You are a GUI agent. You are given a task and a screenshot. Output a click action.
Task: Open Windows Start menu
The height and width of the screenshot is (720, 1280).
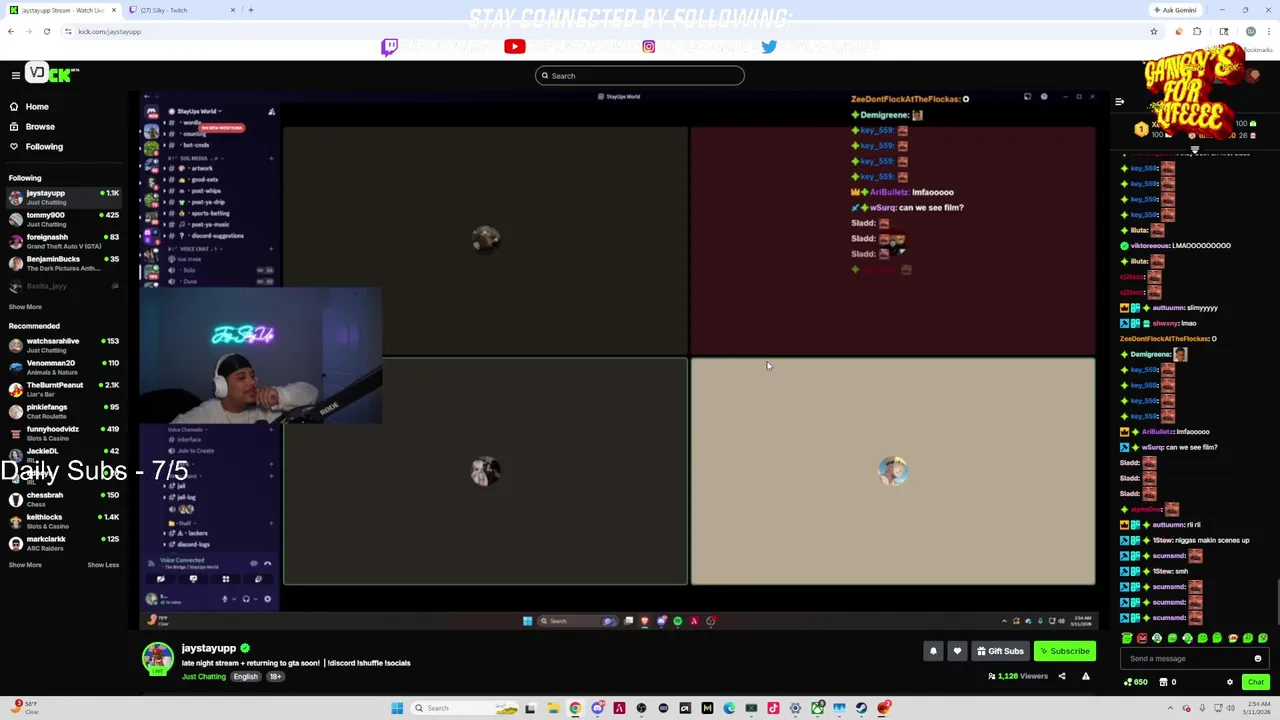(x=397, y=708)
